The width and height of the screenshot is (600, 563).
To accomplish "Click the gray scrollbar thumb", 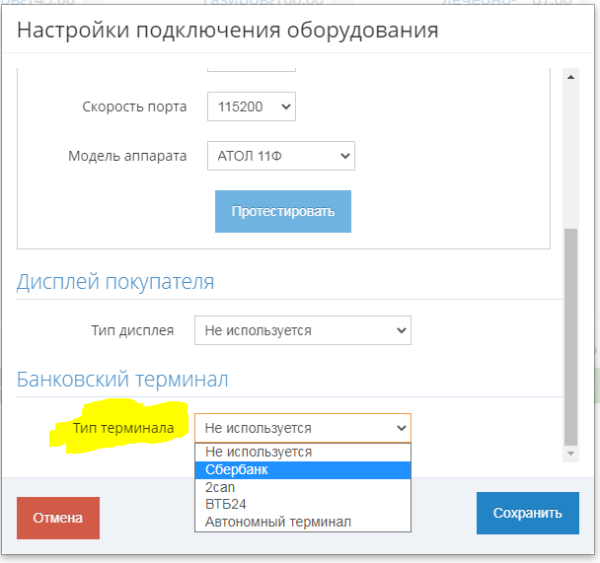I will pyautogui.click(x=571, y=337).
